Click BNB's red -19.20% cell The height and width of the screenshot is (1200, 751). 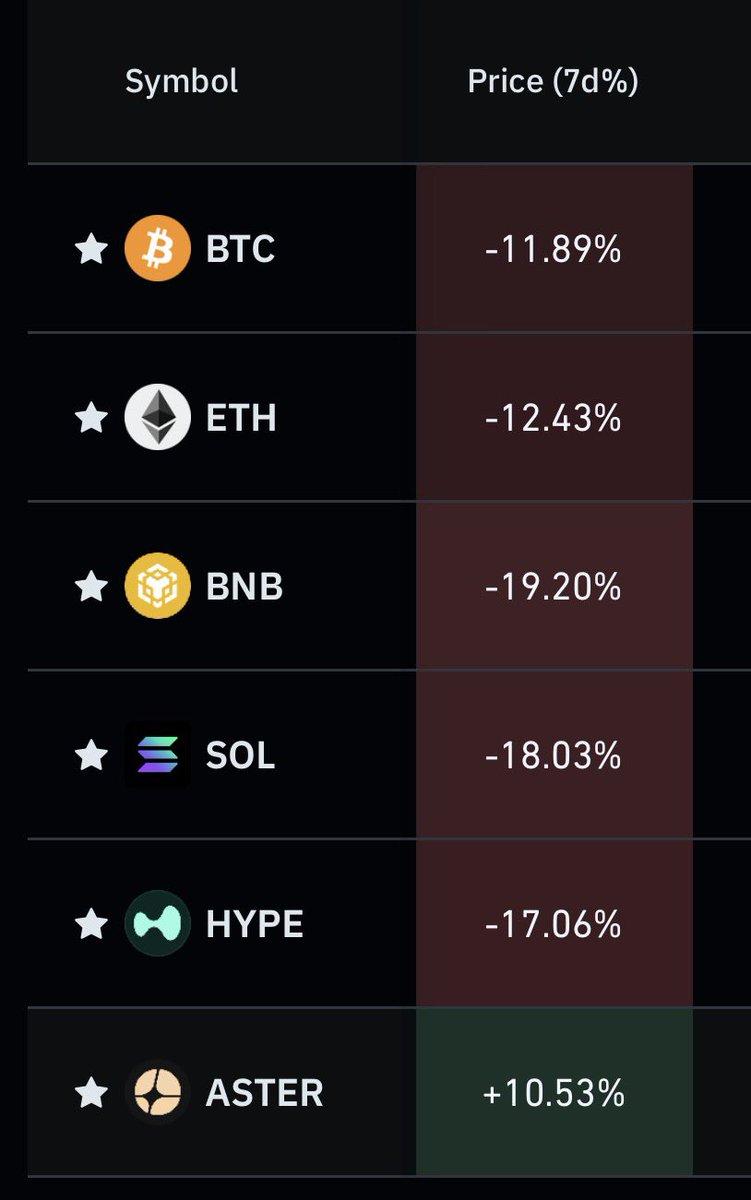pos(554,586)
